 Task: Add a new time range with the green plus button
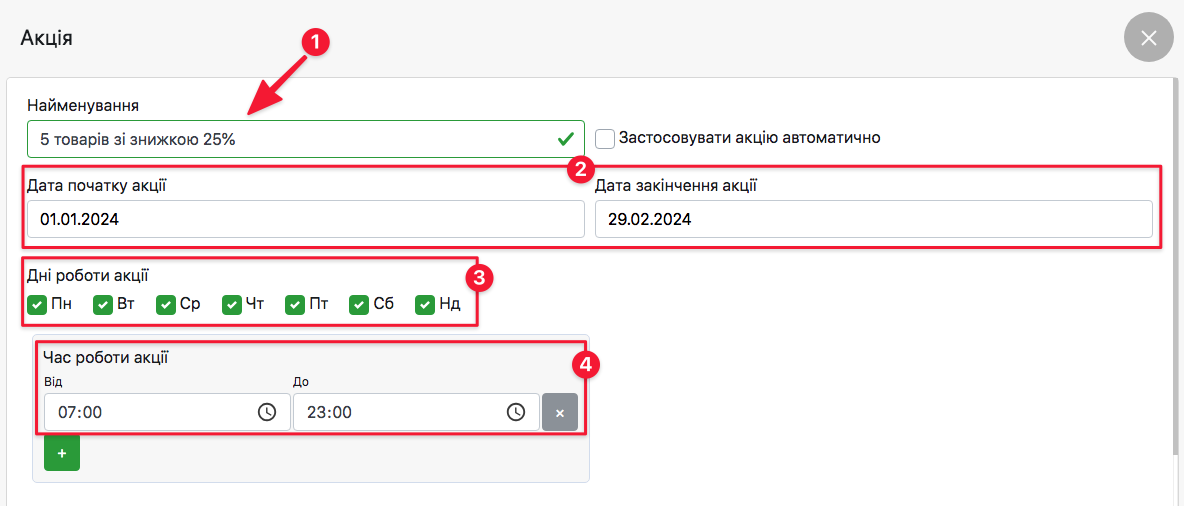coord(62,453)
